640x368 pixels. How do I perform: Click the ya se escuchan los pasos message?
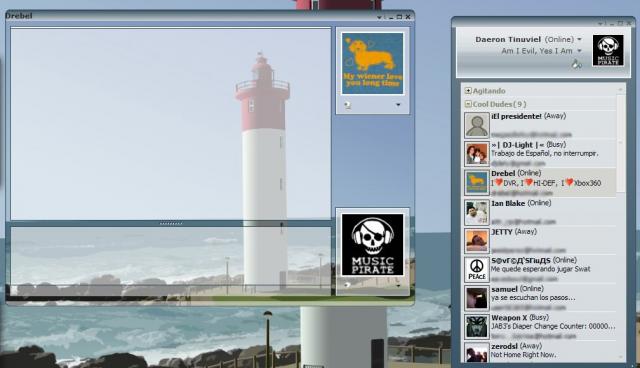(x=533, y=297)
